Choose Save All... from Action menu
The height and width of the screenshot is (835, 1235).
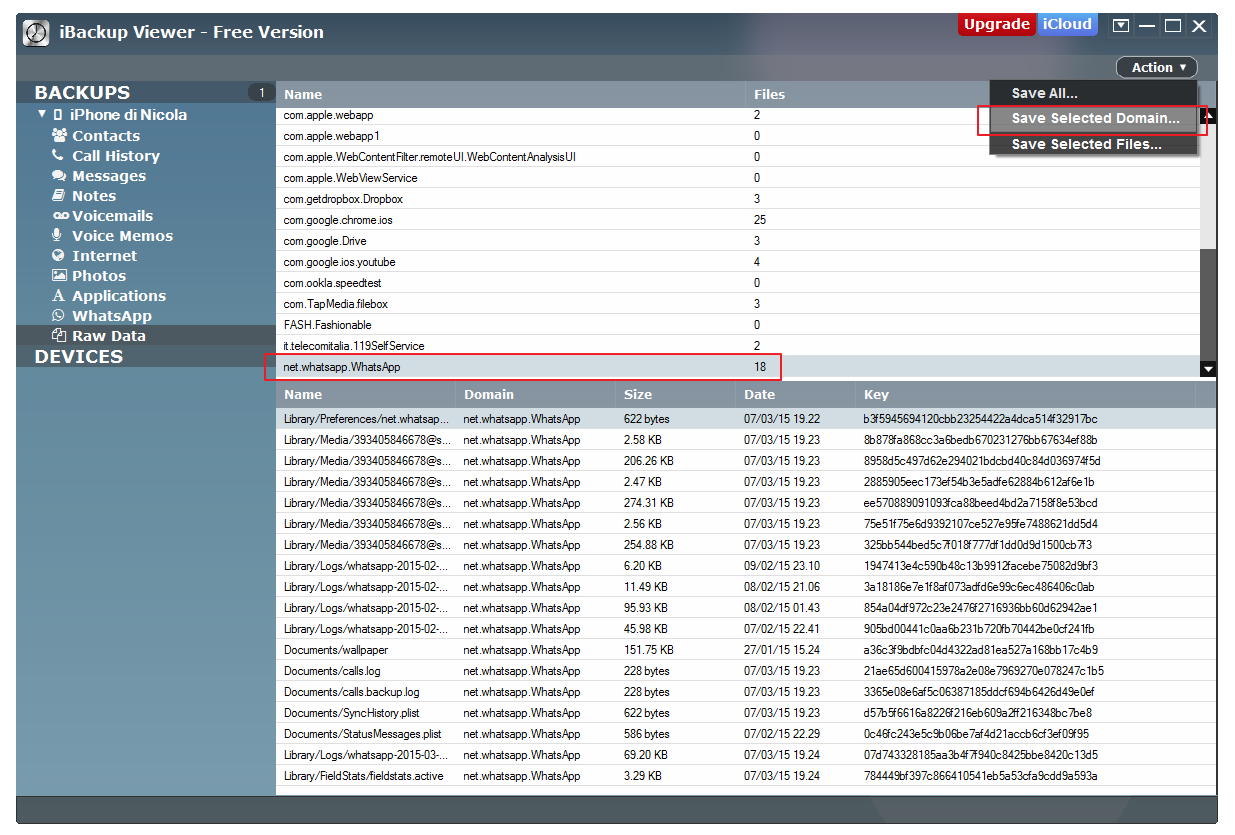(x=1093, y=93)
